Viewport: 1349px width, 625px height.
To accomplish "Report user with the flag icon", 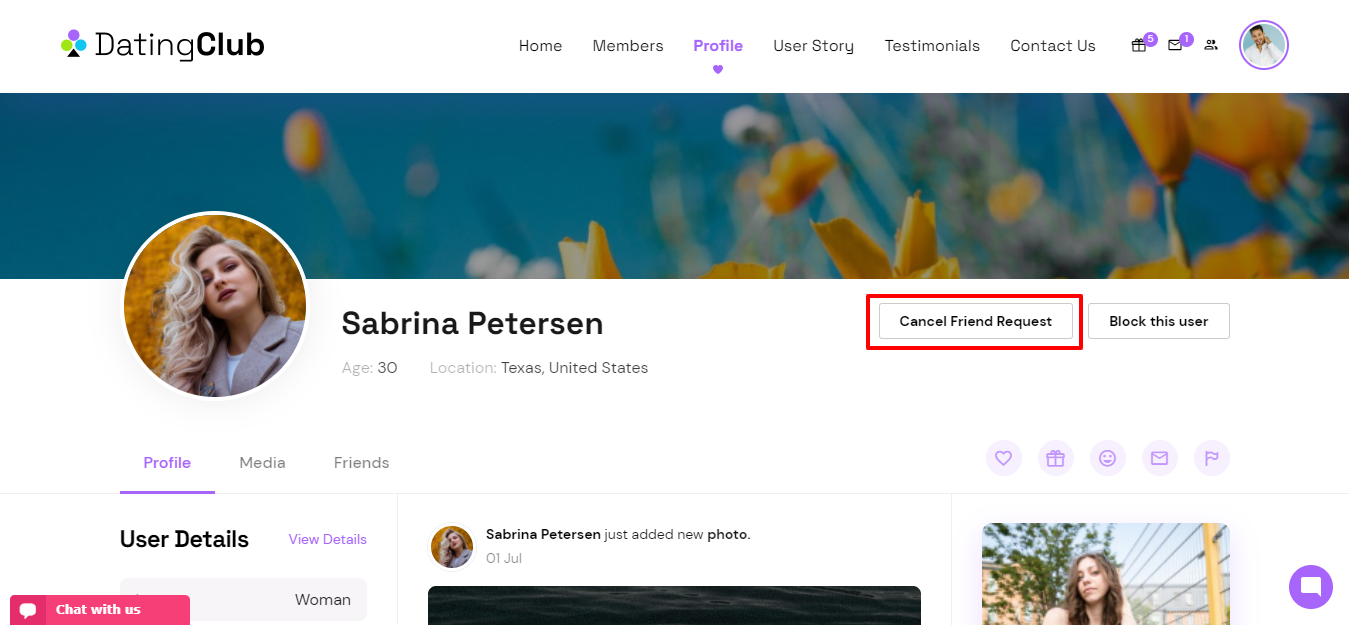I will 1211,458.
